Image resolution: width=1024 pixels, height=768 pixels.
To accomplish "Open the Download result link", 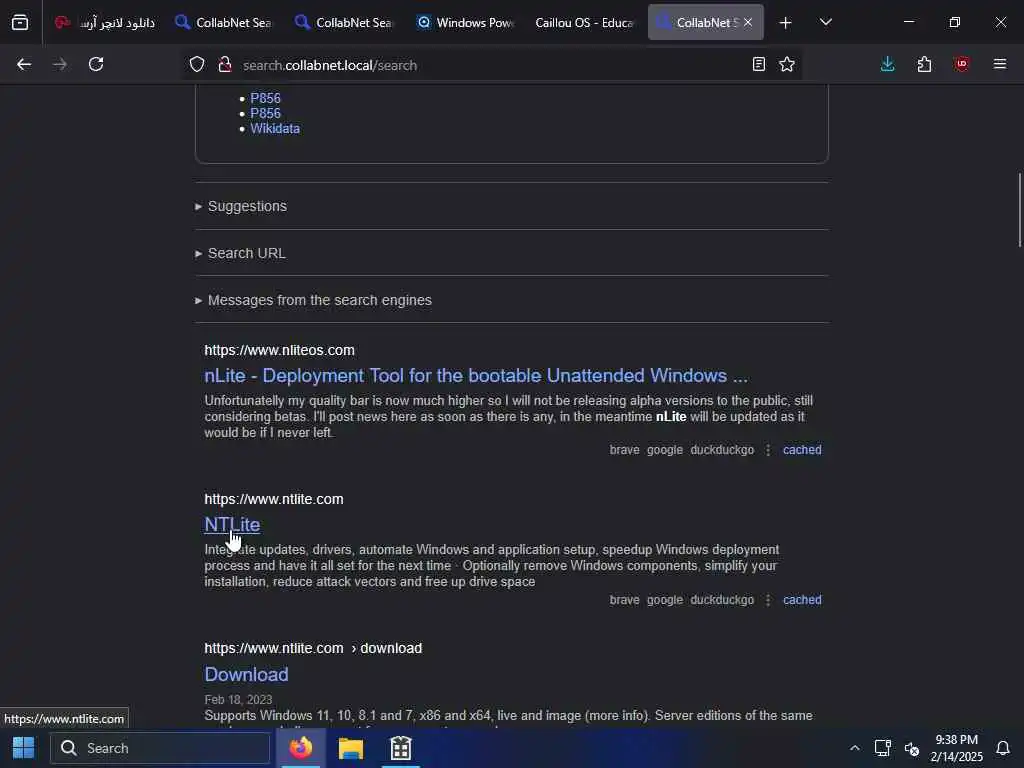I will (x=246, y=674).
